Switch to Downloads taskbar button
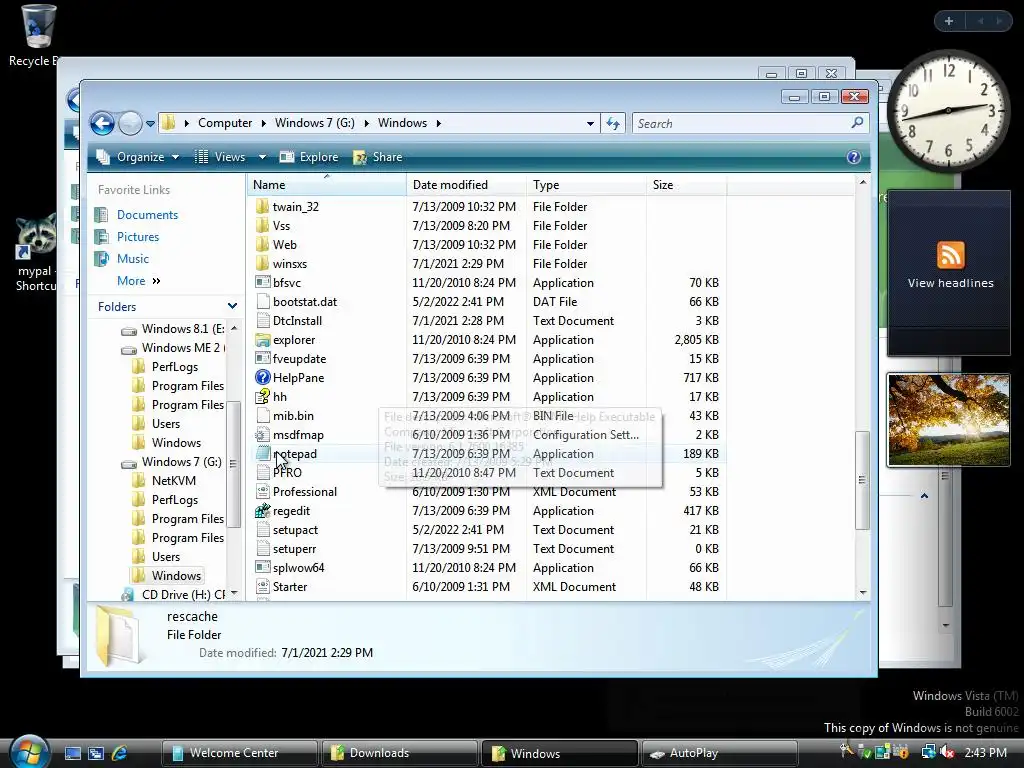This screenshot has width=1024, height=768. point(399,753)
